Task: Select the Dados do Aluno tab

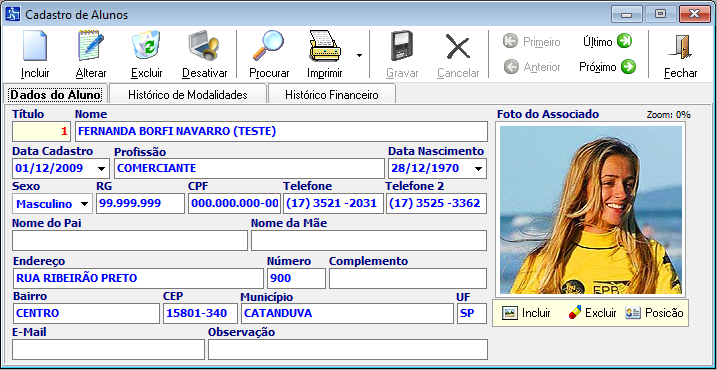Action: [x=55, y=95]
